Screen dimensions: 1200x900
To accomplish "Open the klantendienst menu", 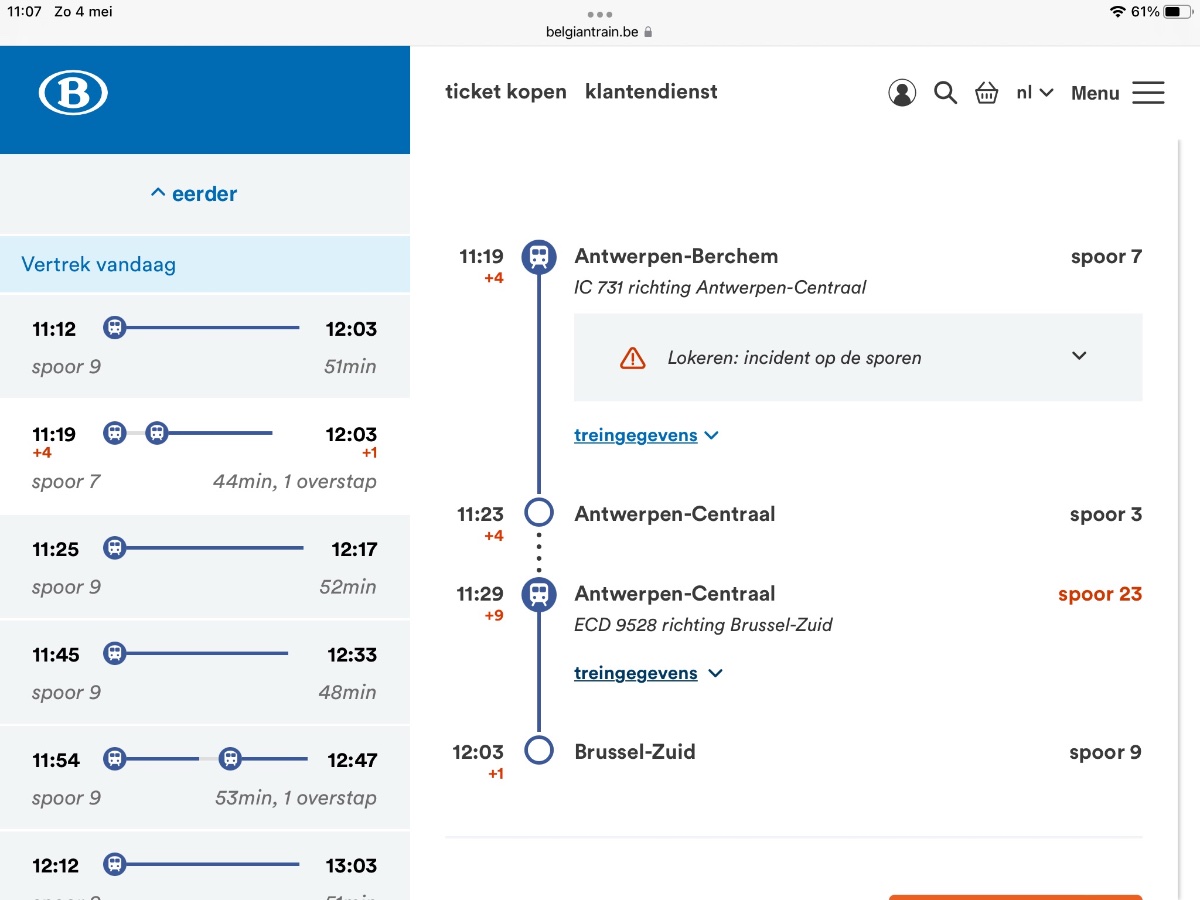I will point(651,92).
